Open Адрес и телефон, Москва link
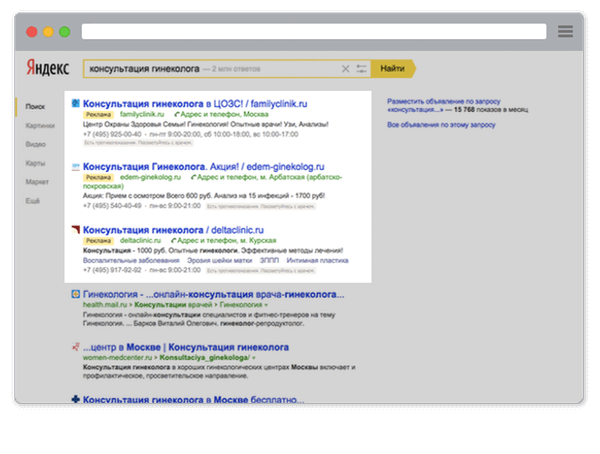The height and width of the screenshot is (454, 600). [x=222, y=114]
